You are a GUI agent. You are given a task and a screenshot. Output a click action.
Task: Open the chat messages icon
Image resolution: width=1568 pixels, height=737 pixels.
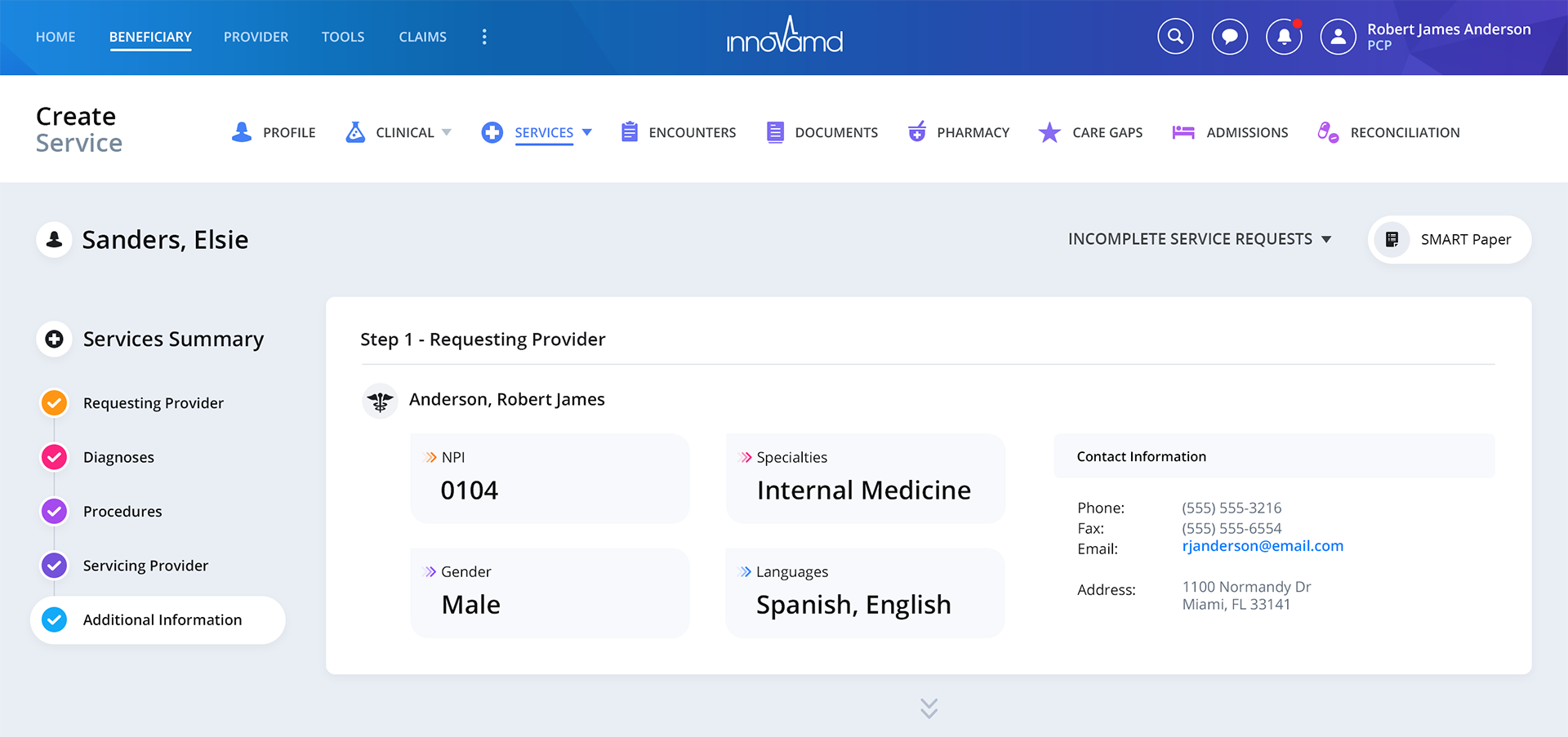(1230, 37)
